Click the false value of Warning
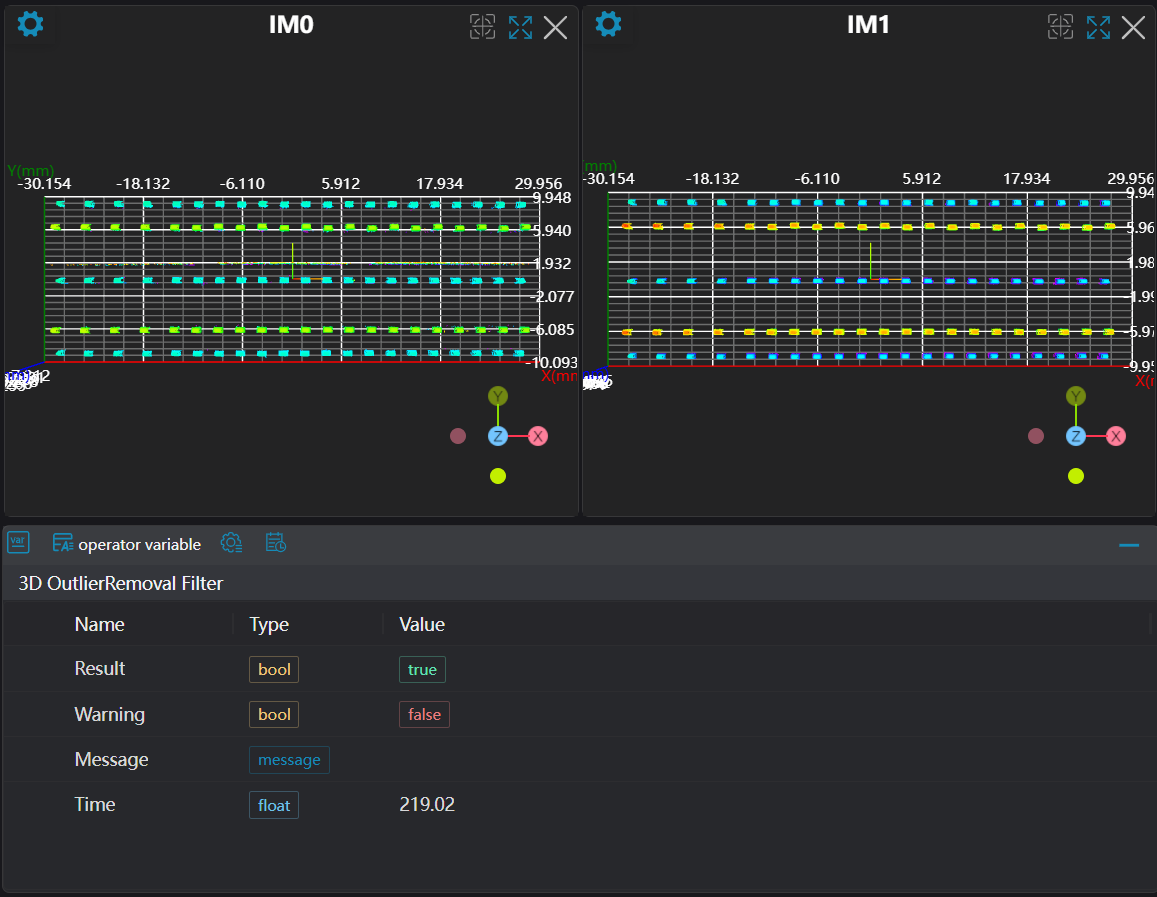The width and height of the screenshot is (1157, 897). (424, 715)
